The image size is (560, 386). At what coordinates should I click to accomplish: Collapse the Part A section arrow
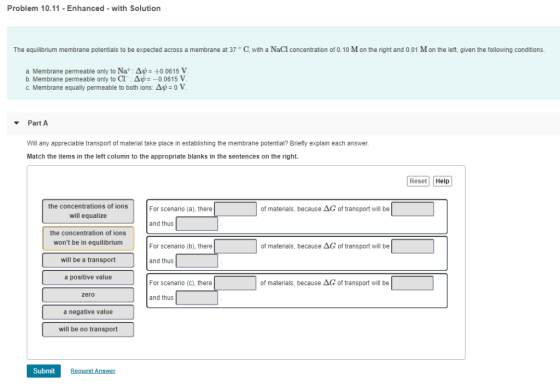[16, 123]
